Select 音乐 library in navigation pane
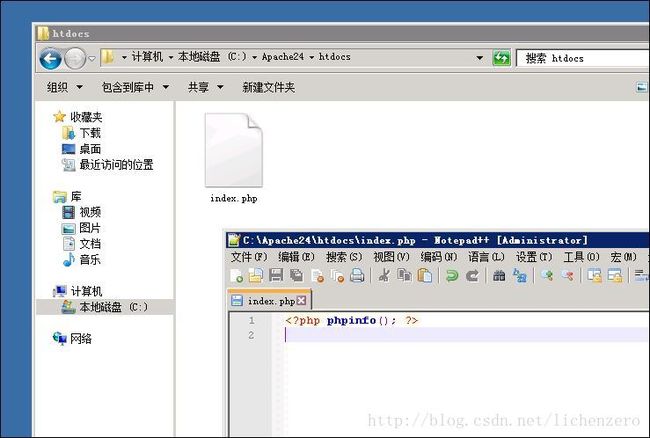Image resolution: width=650 pixels, height=438 pixels. coord(90,260)
